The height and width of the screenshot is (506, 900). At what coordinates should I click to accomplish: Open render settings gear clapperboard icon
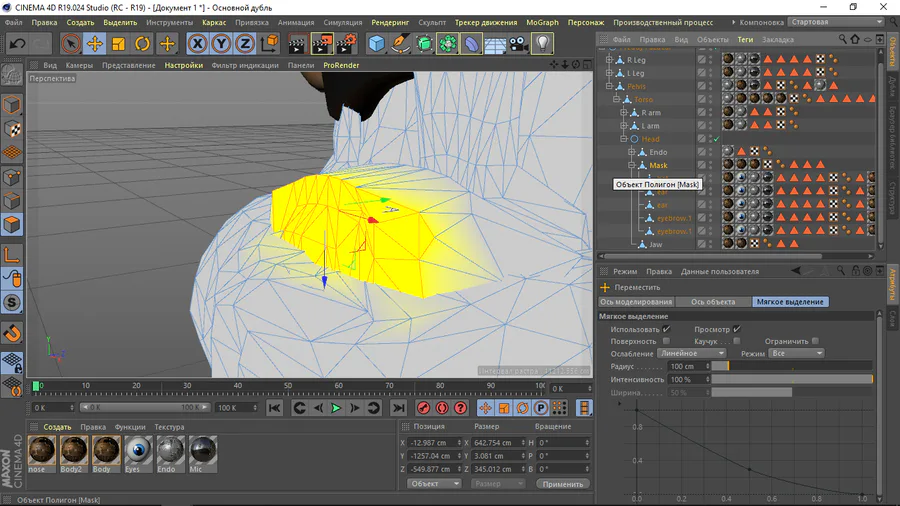click(x=347, y=44)
